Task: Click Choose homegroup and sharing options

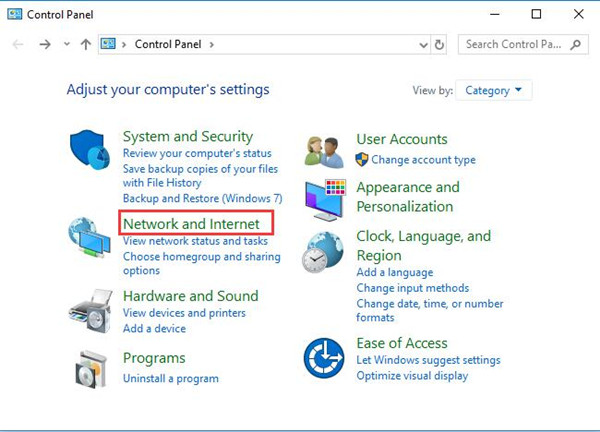Action: pyautogui.click(x=202, y=263)
